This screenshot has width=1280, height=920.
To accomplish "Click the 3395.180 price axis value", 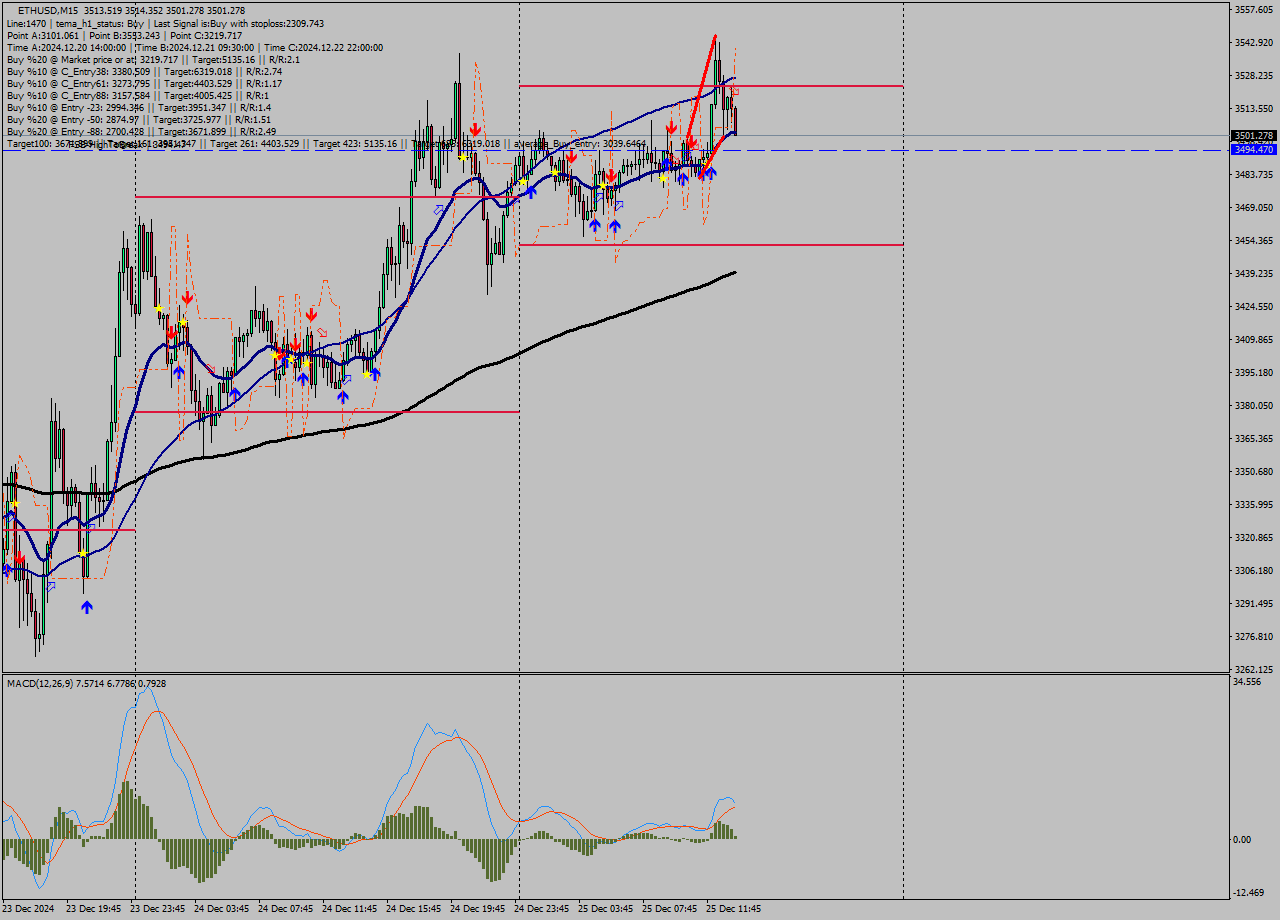I will (x=1254, y=372).
